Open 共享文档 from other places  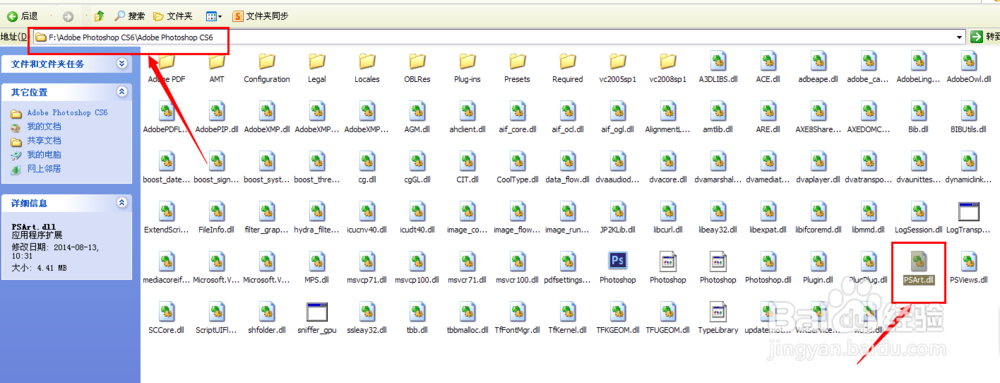(x=43, y=141)
